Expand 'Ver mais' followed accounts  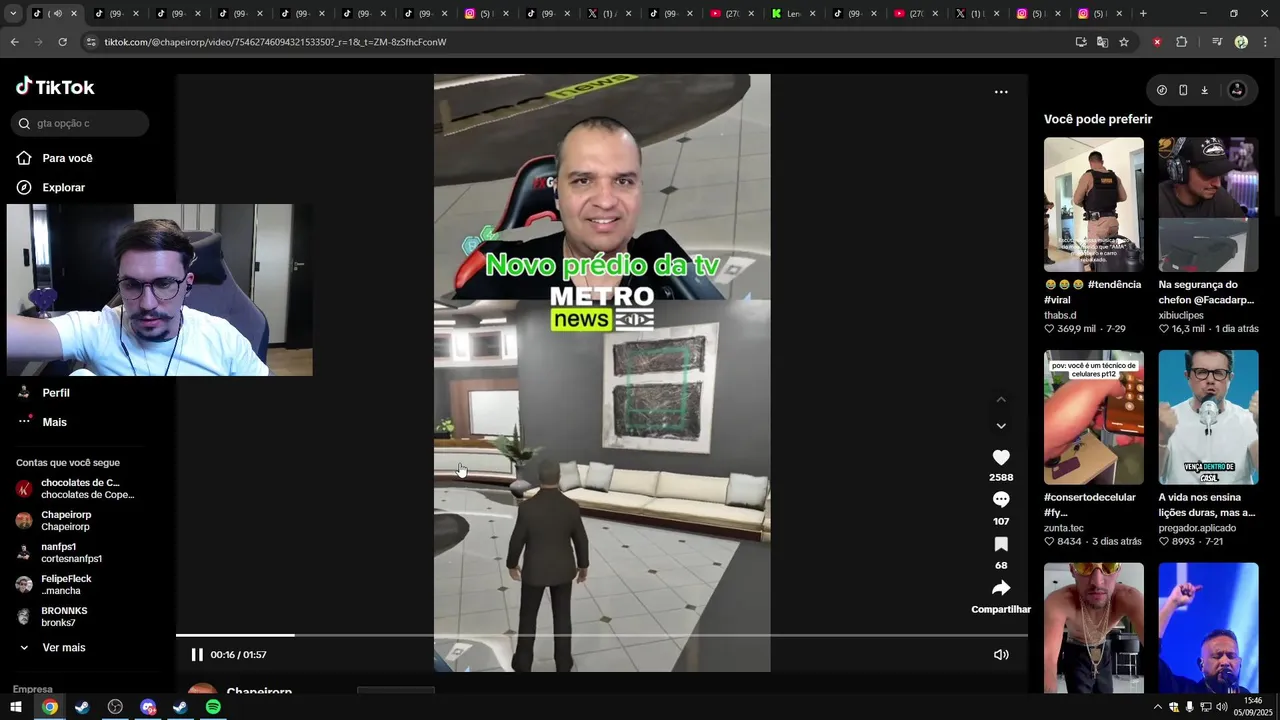63,648
